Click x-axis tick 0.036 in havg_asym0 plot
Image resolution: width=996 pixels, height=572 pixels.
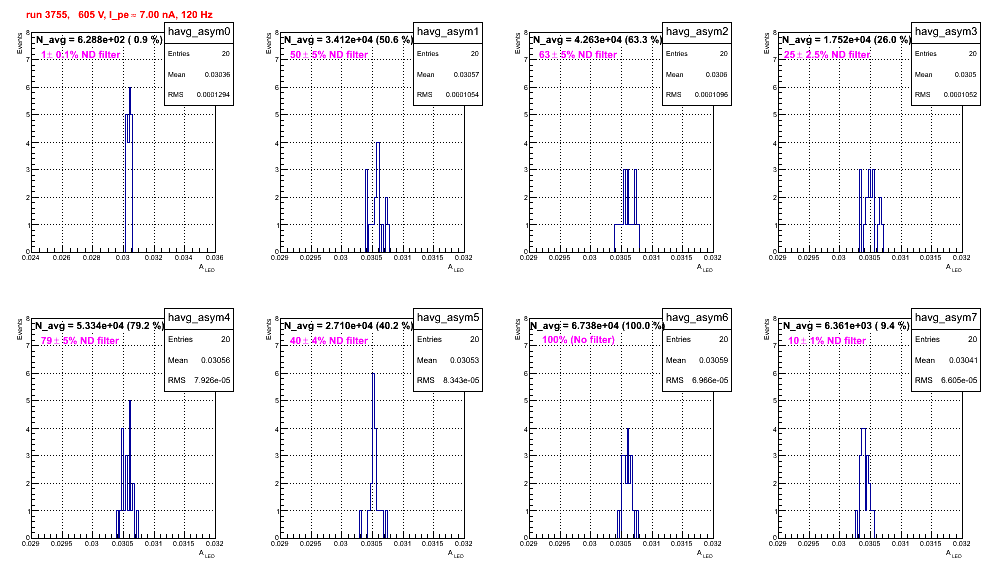pos(215,257)
